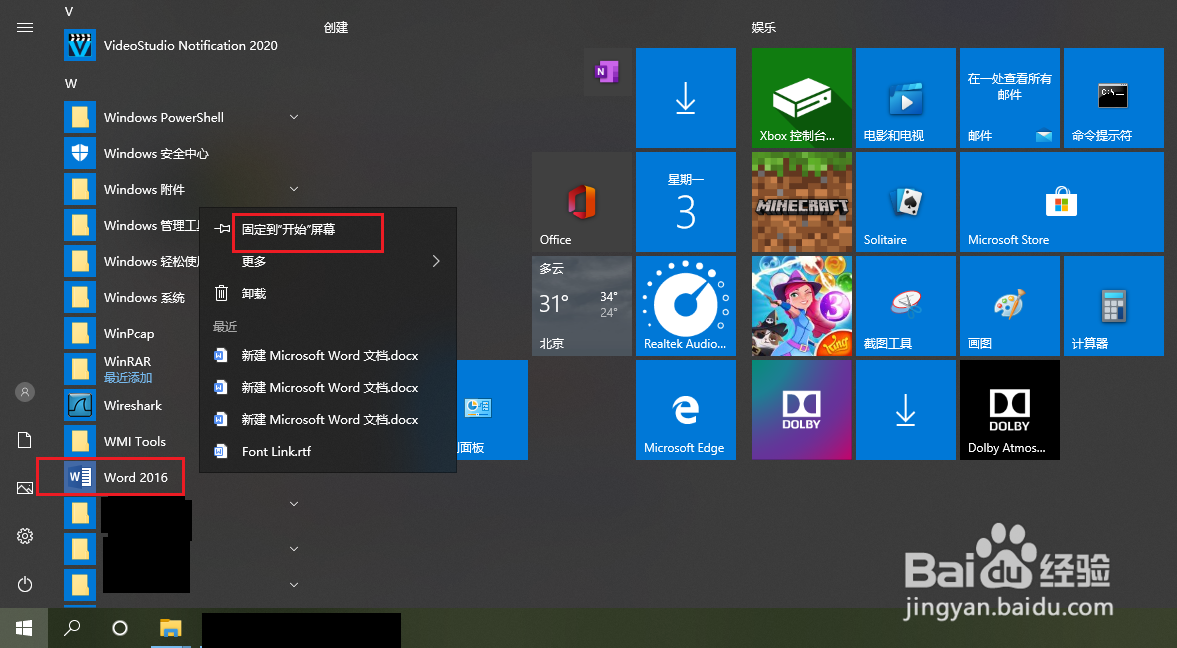Click the Windows Start button
This screenshot has width=1177, height=648.
(24, 628)
